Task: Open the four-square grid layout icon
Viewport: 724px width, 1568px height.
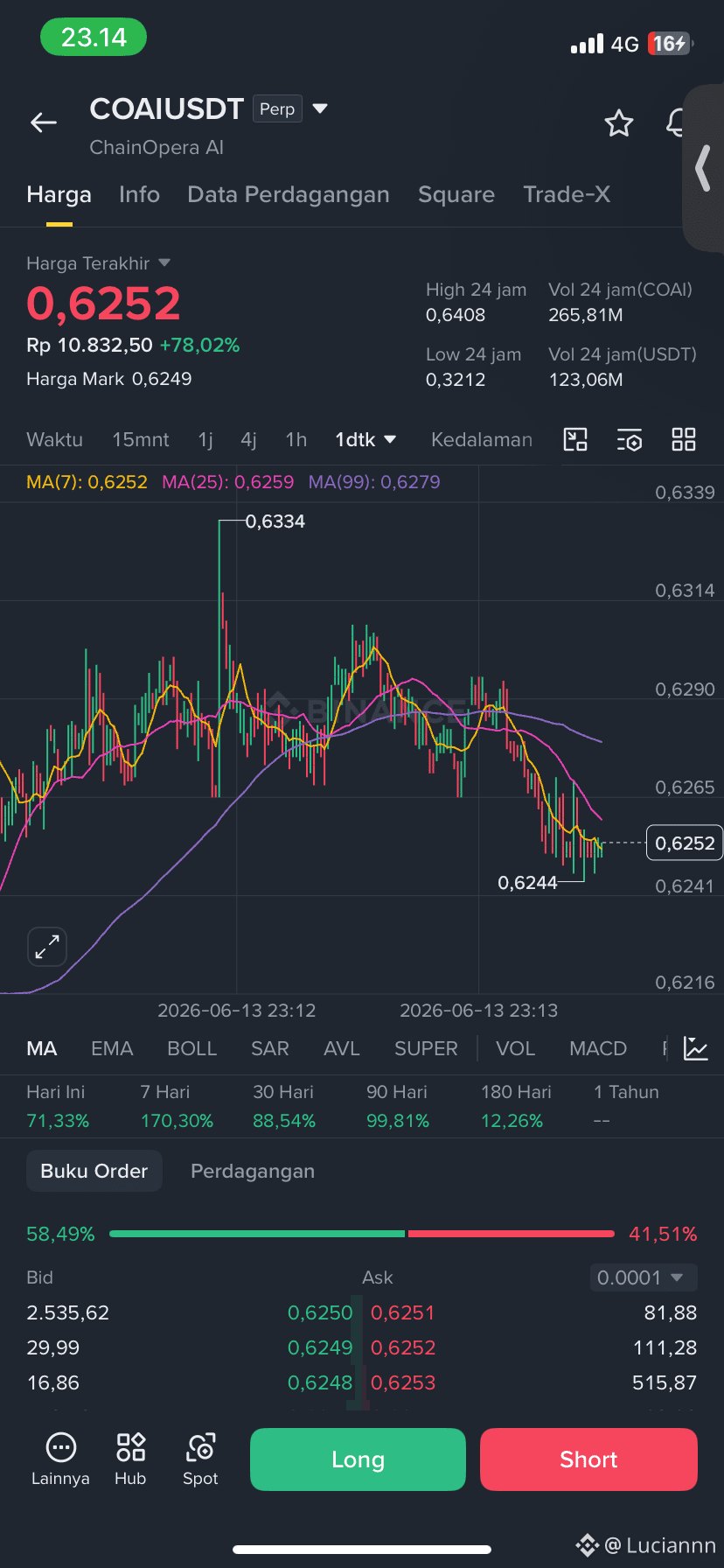Action: [x=684, y=439]
